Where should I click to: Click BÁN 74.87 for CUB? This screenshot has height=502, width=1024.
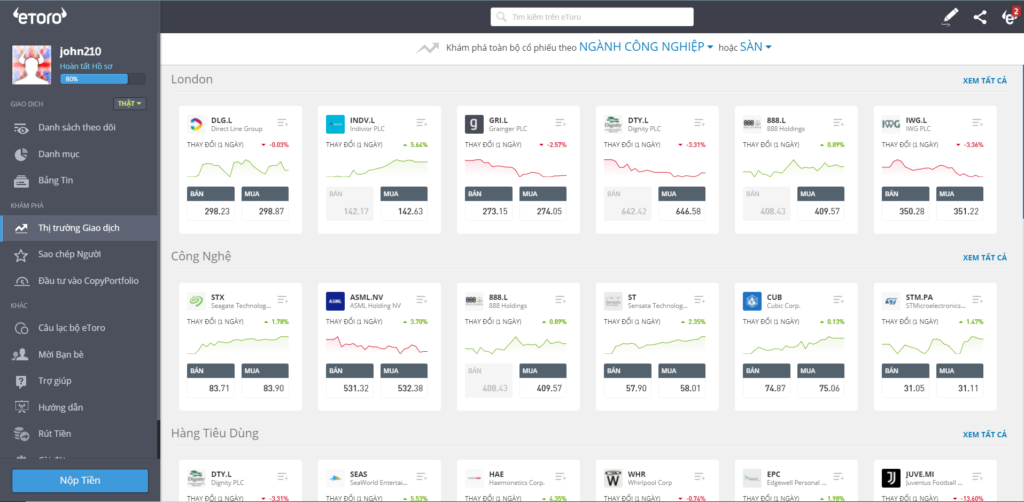(x=767, y=380)
